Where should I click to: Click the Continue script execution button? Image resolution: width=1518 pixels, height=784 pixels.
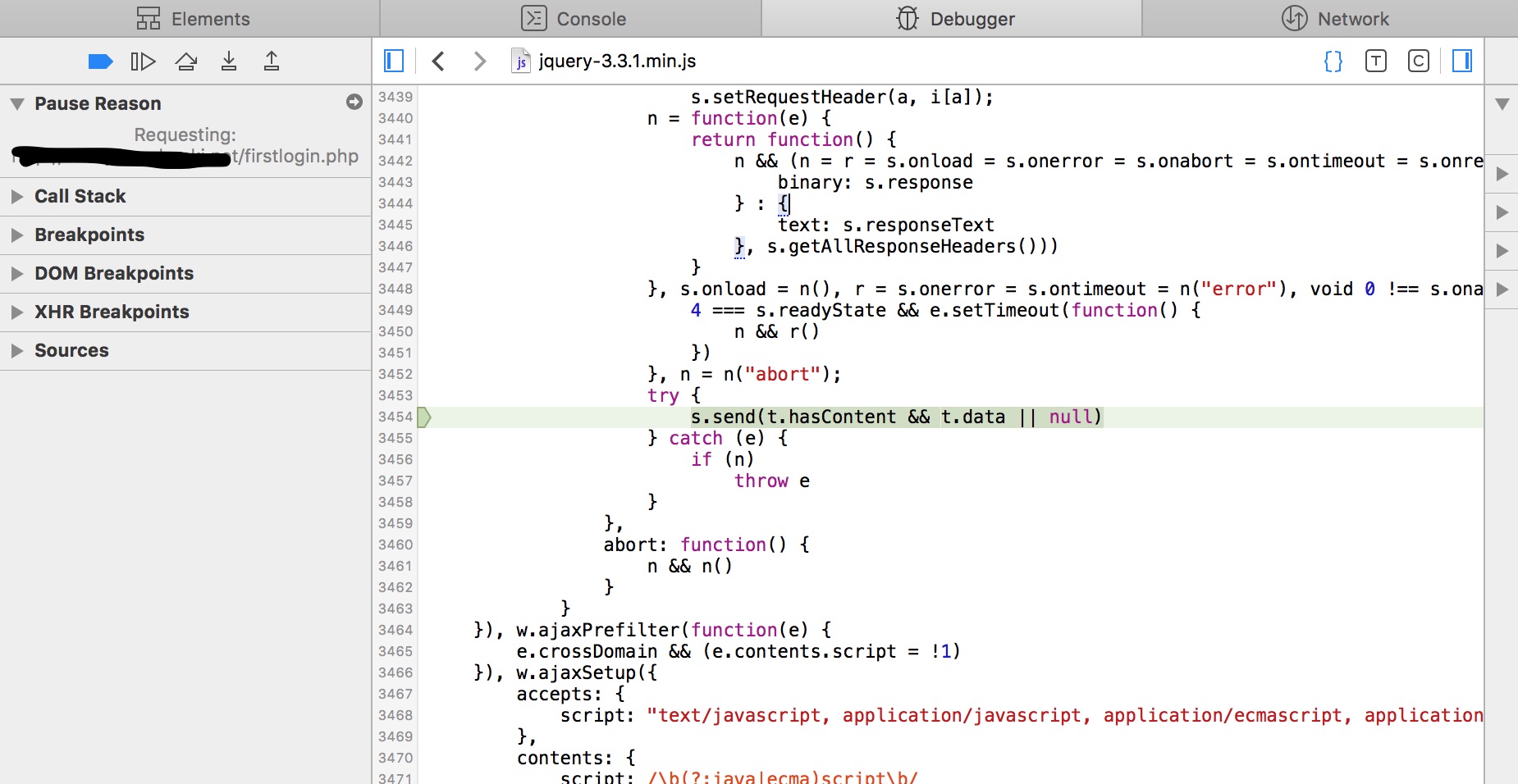click(x=143, y=62)
